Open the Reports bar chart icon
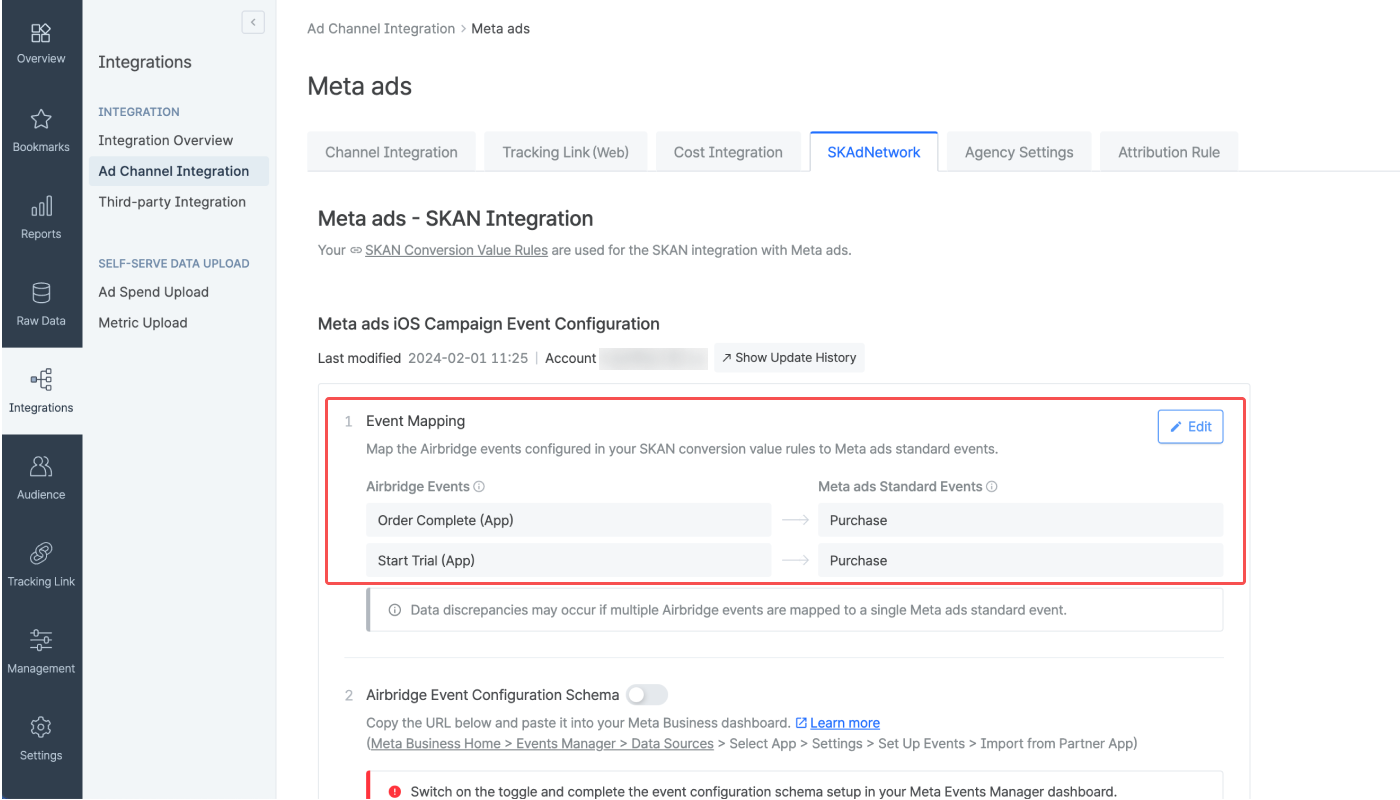 click(x=41, y=207)
